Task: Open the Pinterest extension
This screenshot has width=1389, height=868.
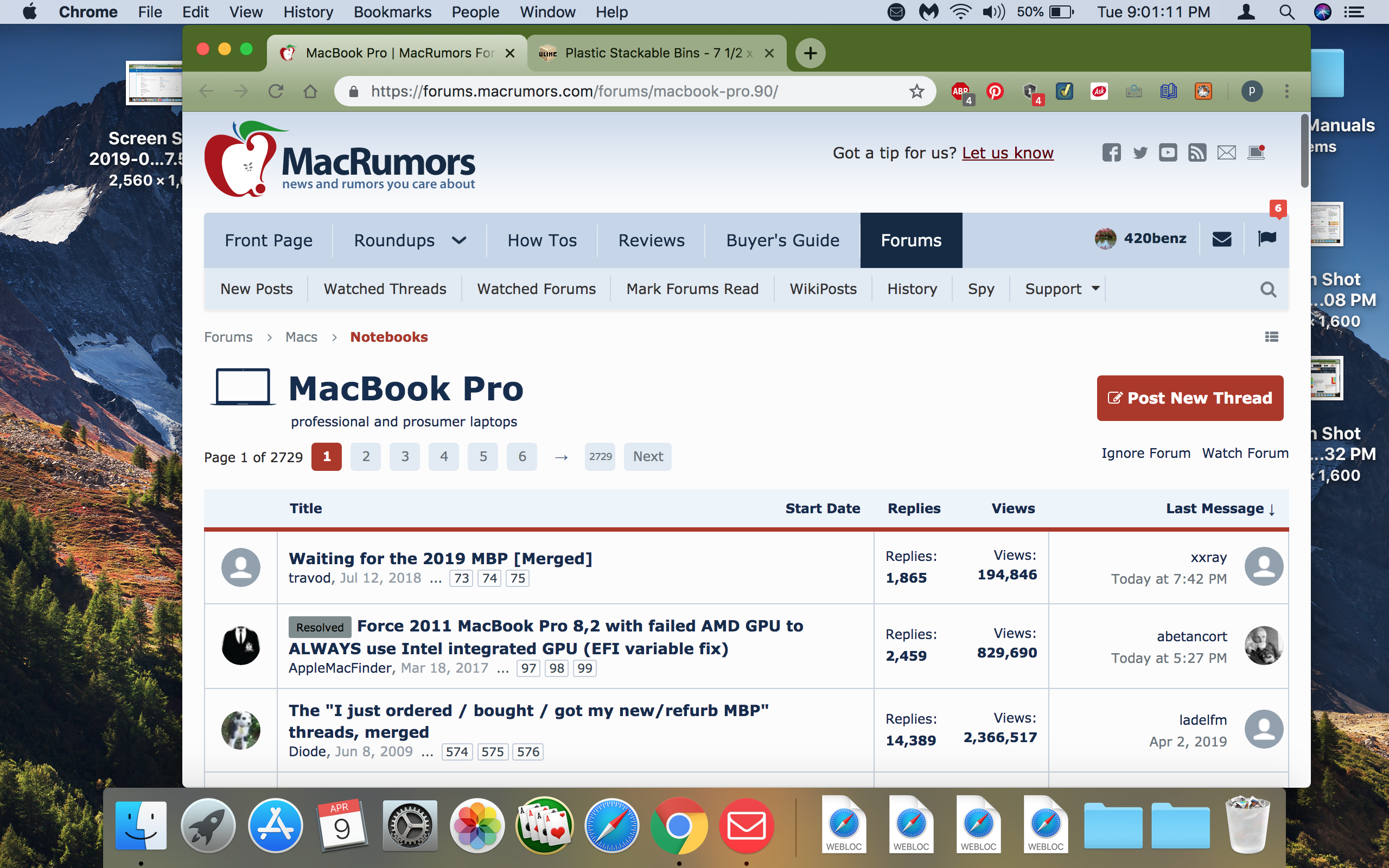Action: pos(995,91)
